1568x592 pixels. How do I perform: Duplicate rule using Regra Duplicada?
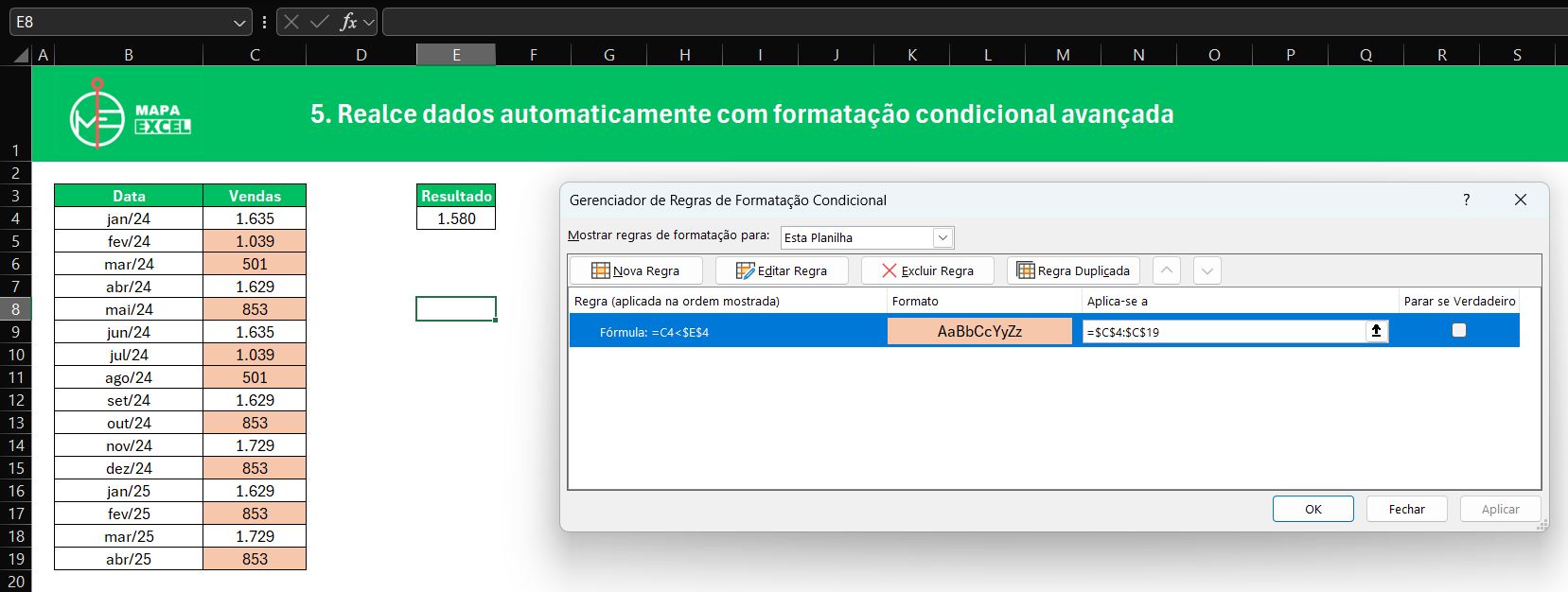(x=1073, y=270)
